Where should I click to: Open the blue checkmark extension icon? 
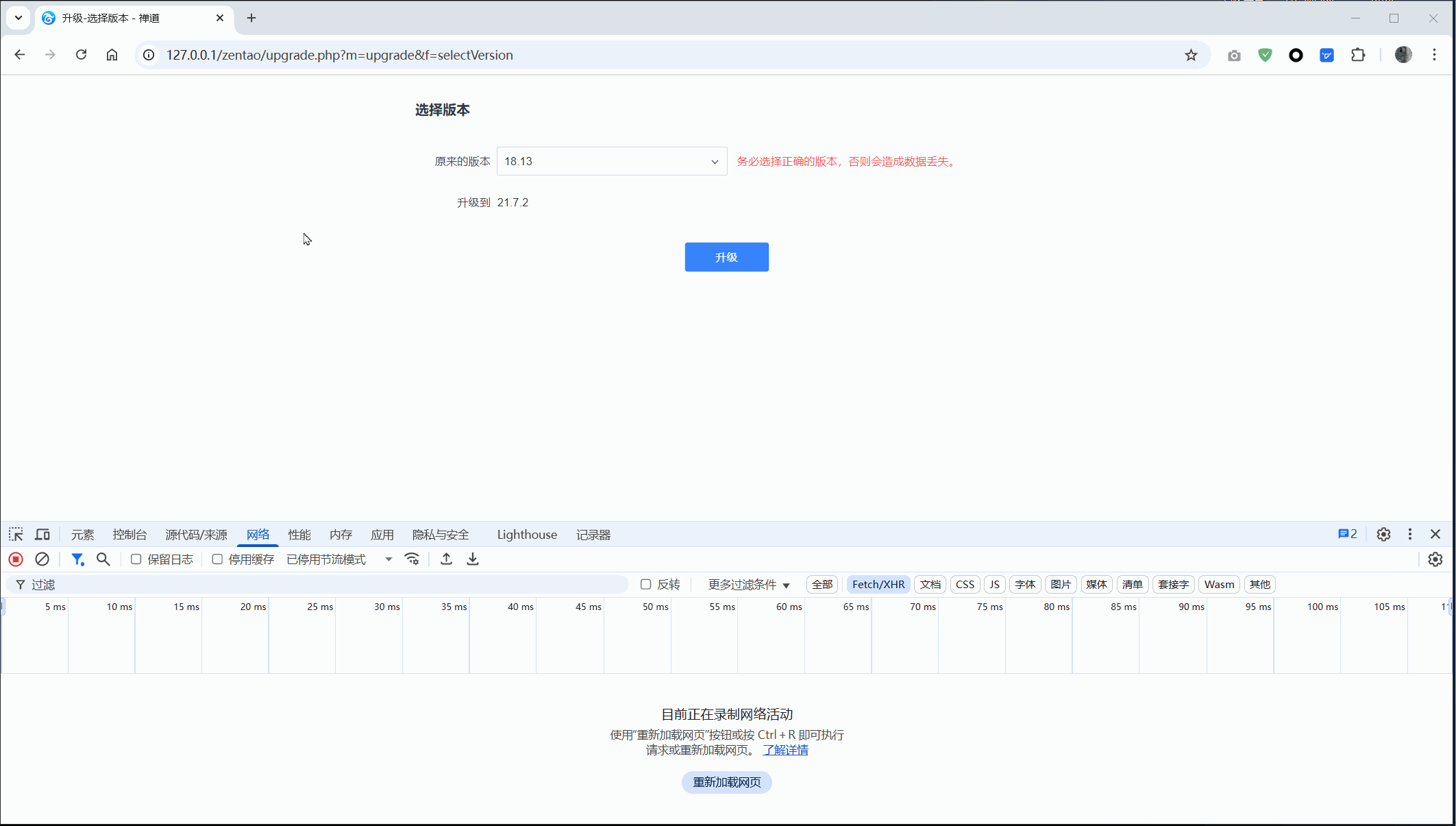1327,56
